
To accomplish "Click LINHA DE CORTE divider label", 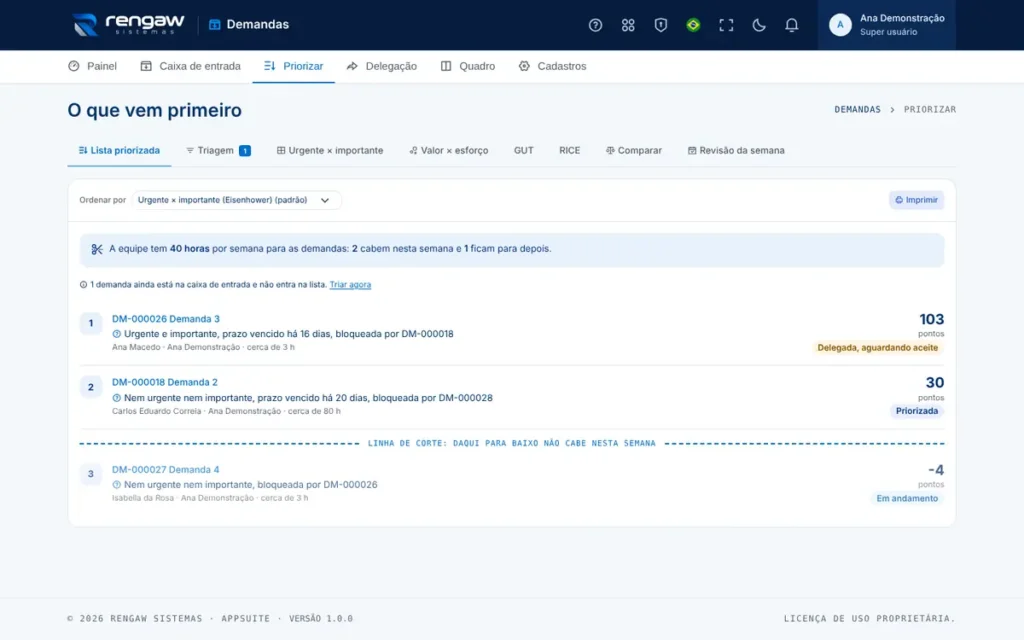I will [x=511, y=443].
